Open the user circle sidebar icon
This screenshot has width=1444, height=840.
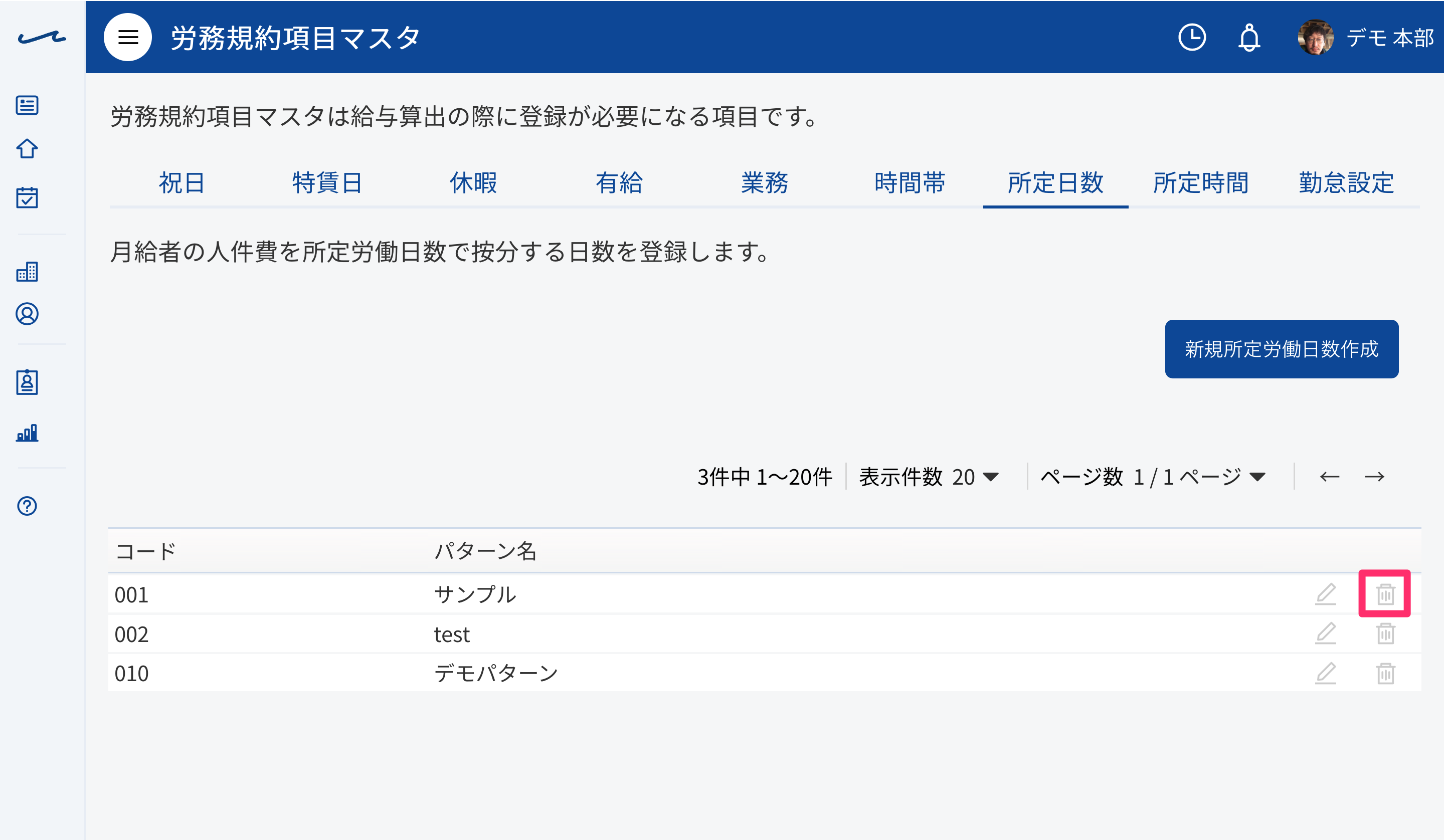27,314
